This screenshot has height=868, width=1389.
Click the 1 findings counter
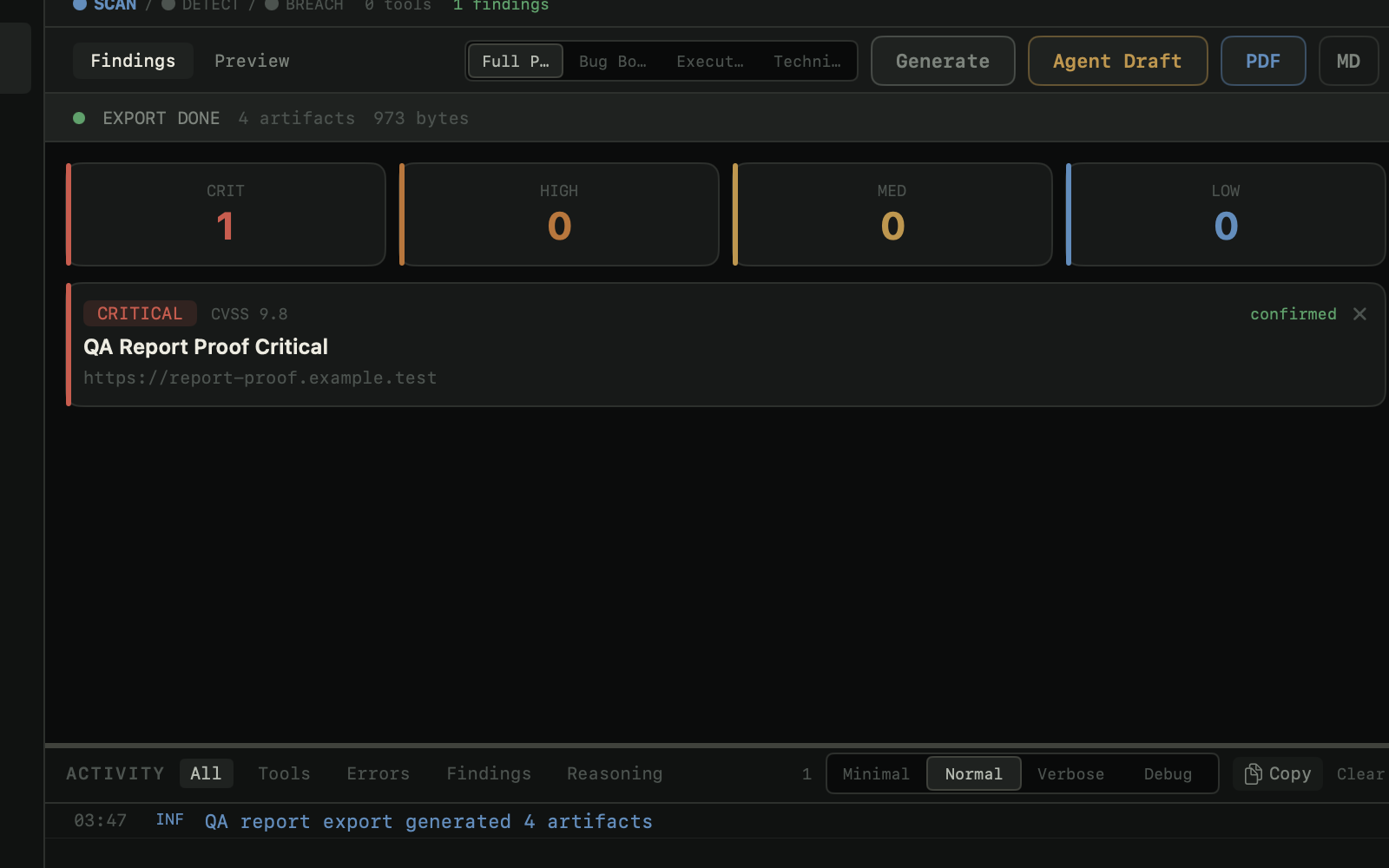coord(501,5)
